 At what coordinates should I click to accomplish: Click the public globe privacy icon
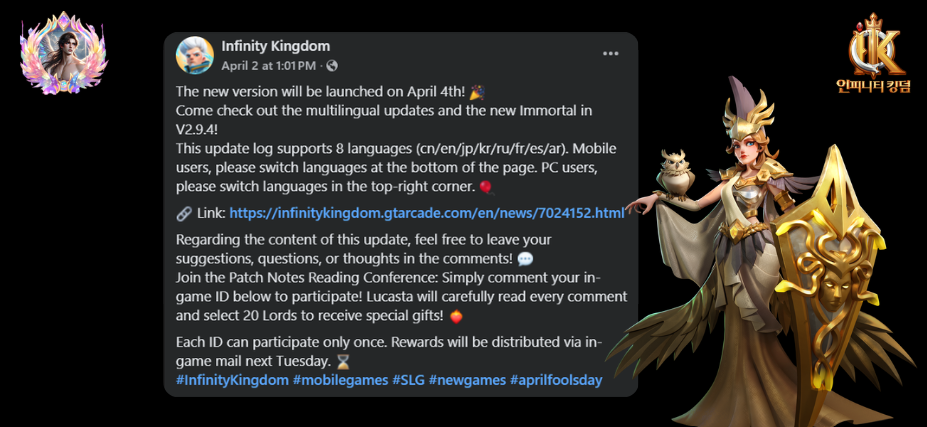point(332,66)
